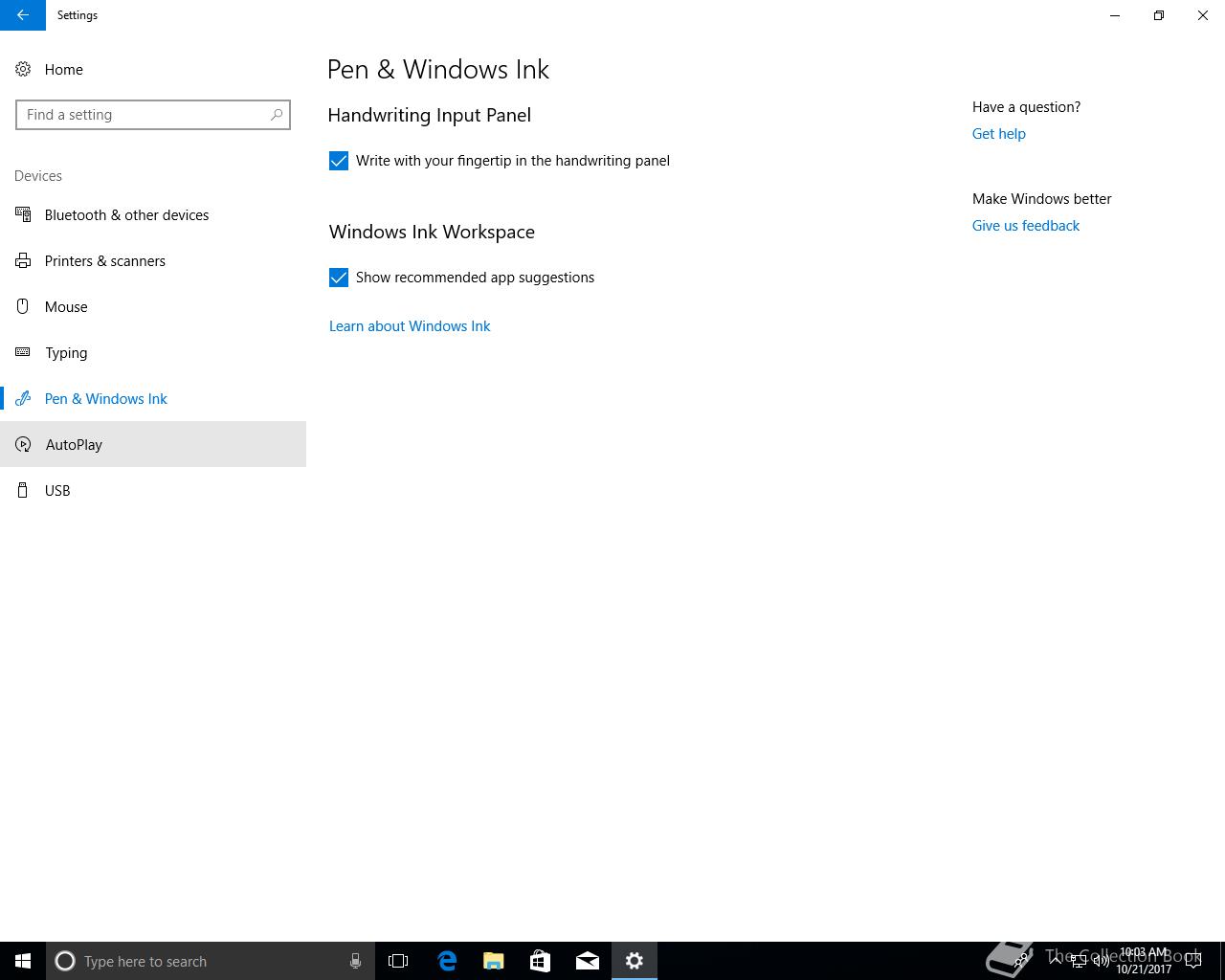Open Printers & scanners settings
The image size is (1225, 980).
(153, 260)
